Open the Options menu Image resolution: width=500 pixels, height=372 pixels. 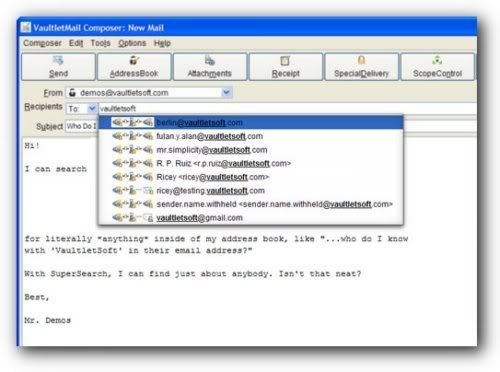pyautogui.click(x=132, y=43)
